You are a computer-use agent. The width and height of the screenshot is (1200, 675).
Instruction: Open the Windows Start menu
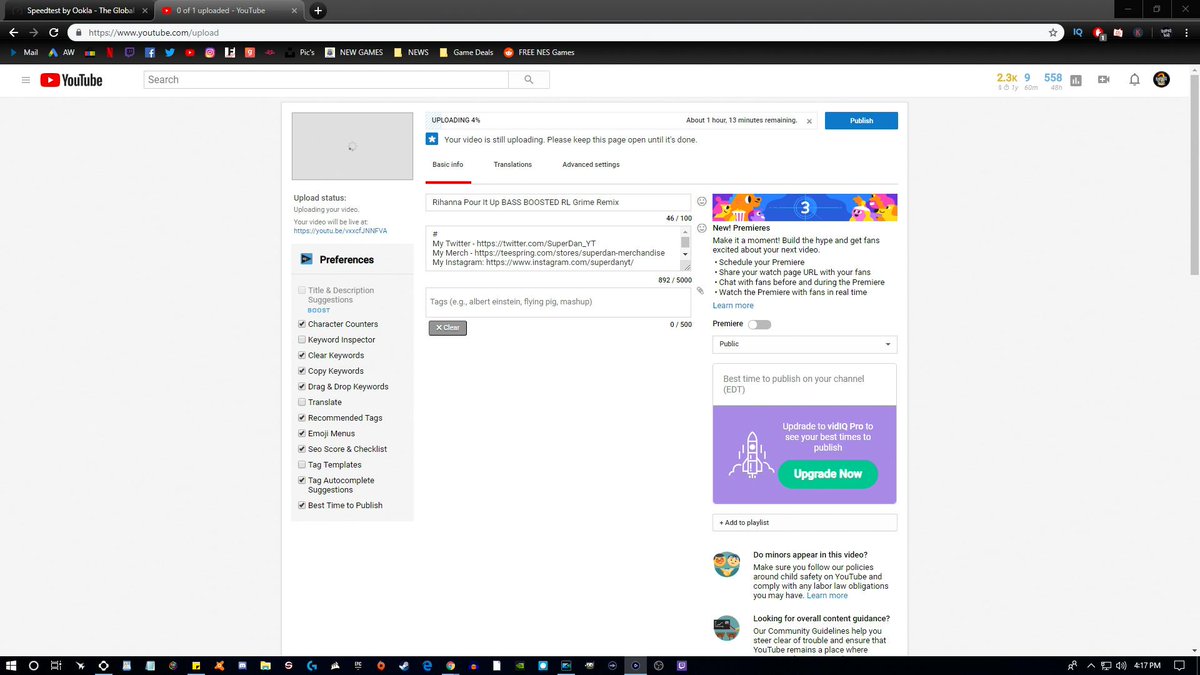coord(12,665)
